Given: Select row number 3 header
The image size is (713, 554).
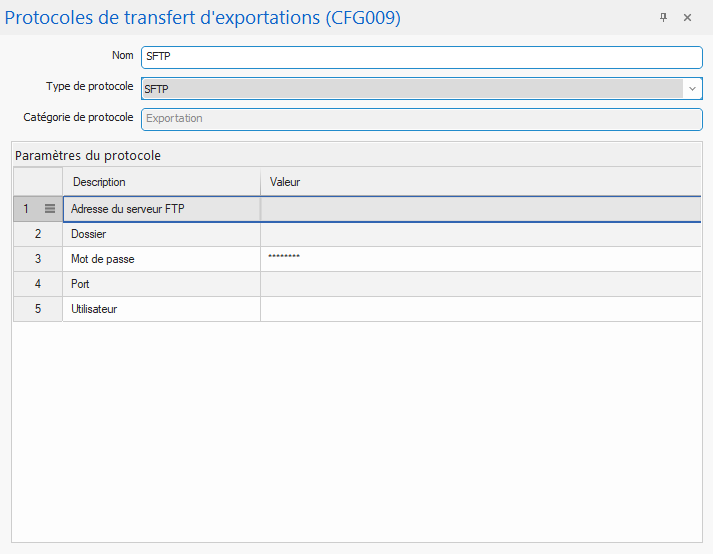Looking at the screenshot, I should tap(38, 259).
